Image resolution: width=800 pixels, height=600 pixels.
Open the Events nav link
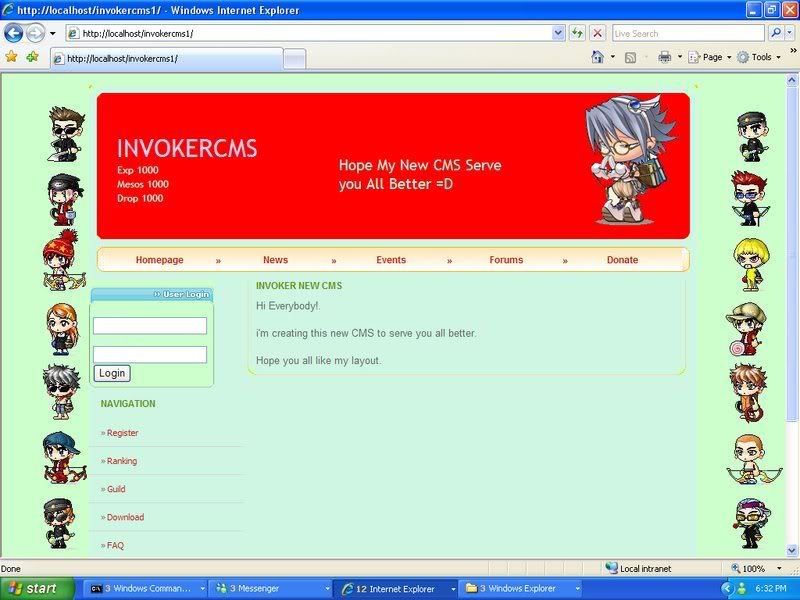click(391, 260)
